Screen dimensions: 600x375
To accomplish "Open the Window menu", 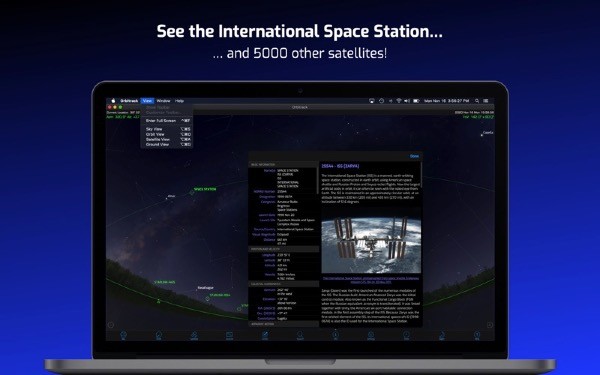I will [163, 101].
